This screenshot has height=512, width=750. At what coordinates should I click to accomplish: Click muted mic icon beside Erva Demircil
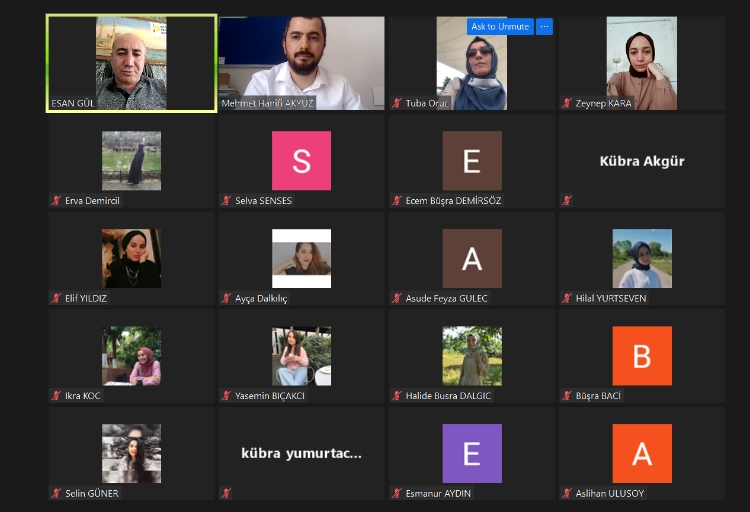pyautogui.click(x=56, y=200)
